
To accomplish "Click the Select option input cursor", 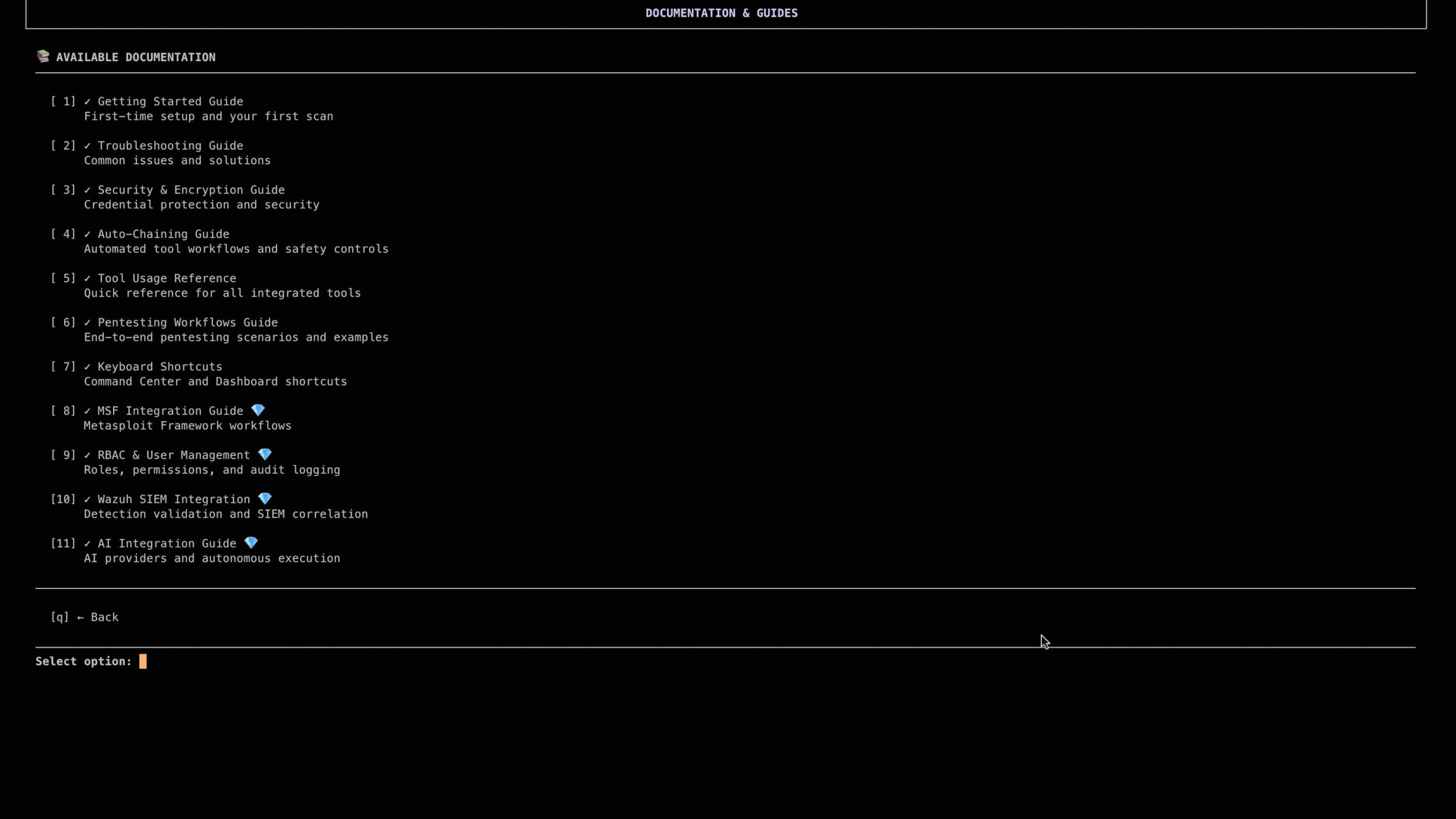I will (x=143, y=661).
